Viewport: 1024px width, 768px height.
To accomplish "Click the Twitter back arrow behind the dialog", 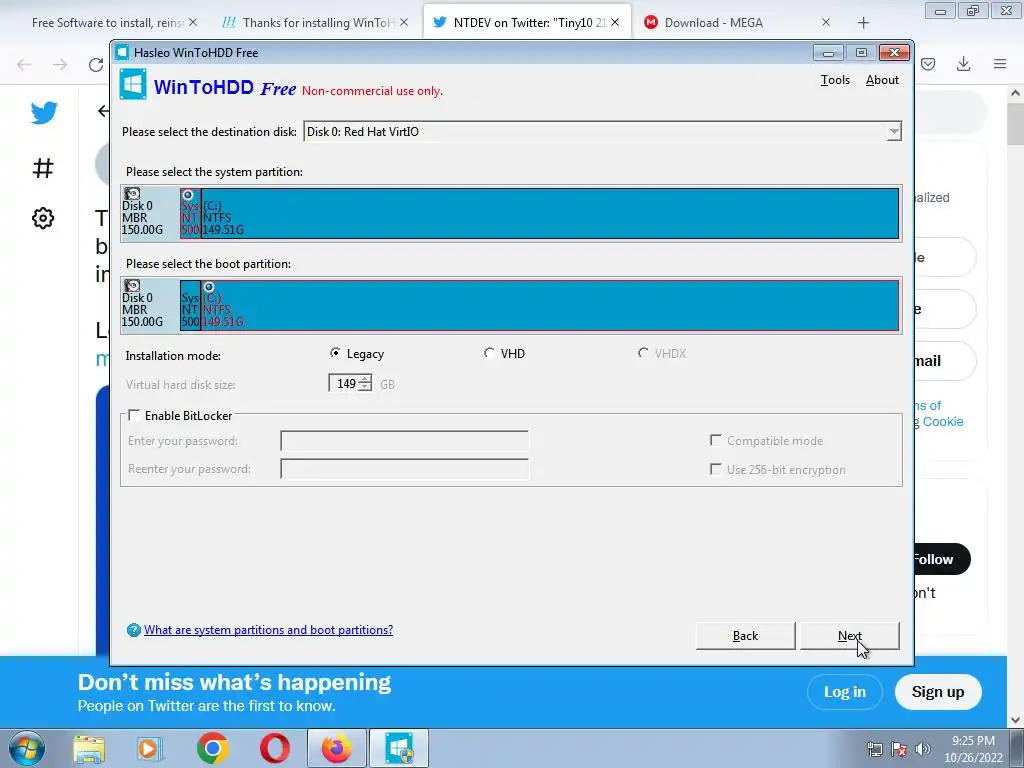I will coord(103,111).
